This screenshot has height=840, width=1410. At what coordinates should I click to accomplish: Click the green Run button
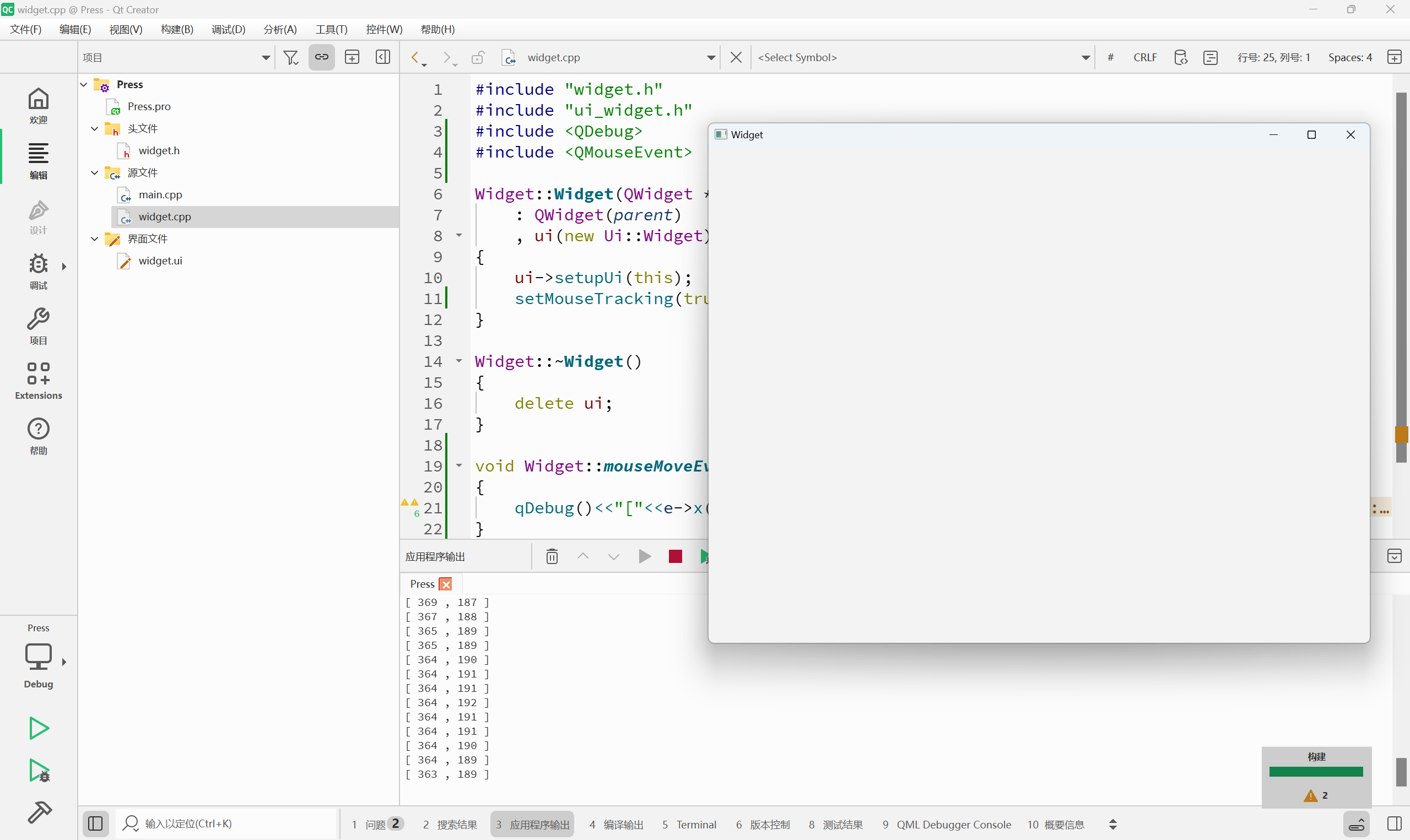(38, 728)
